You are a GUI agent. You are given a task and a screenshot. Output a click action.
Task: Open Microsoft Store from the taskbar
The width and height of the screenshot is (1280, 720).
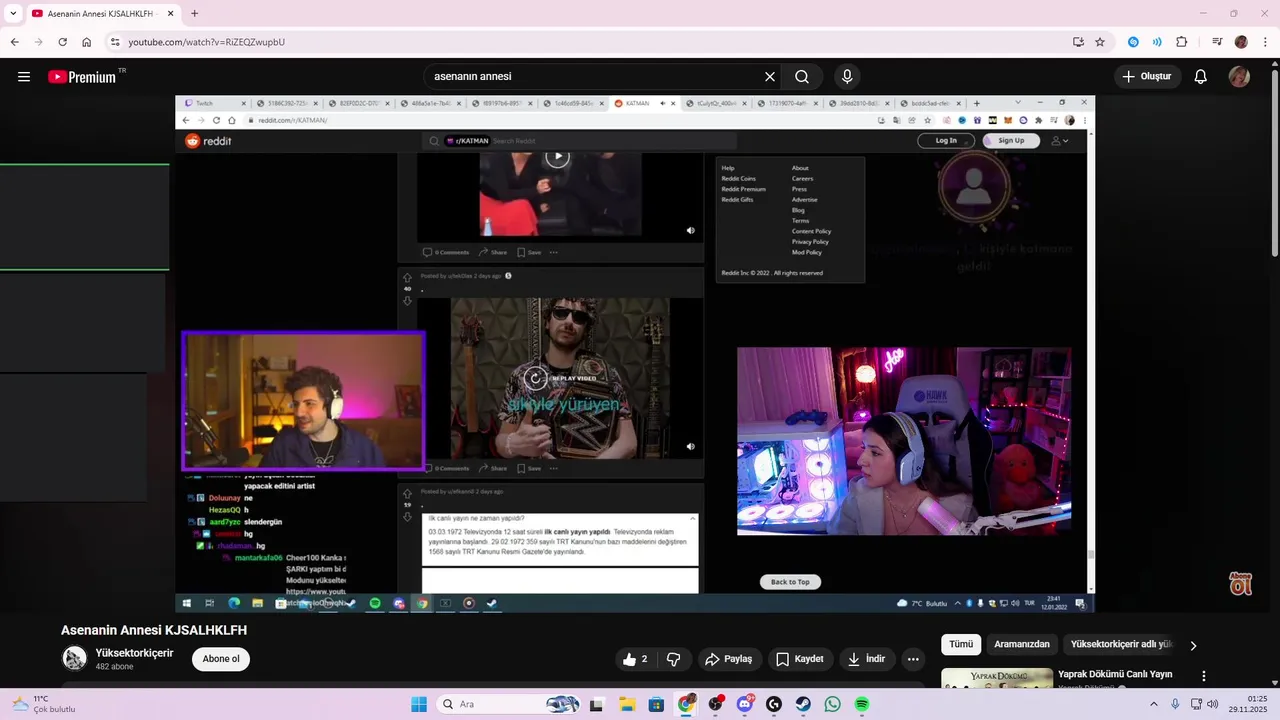[657, 704]
